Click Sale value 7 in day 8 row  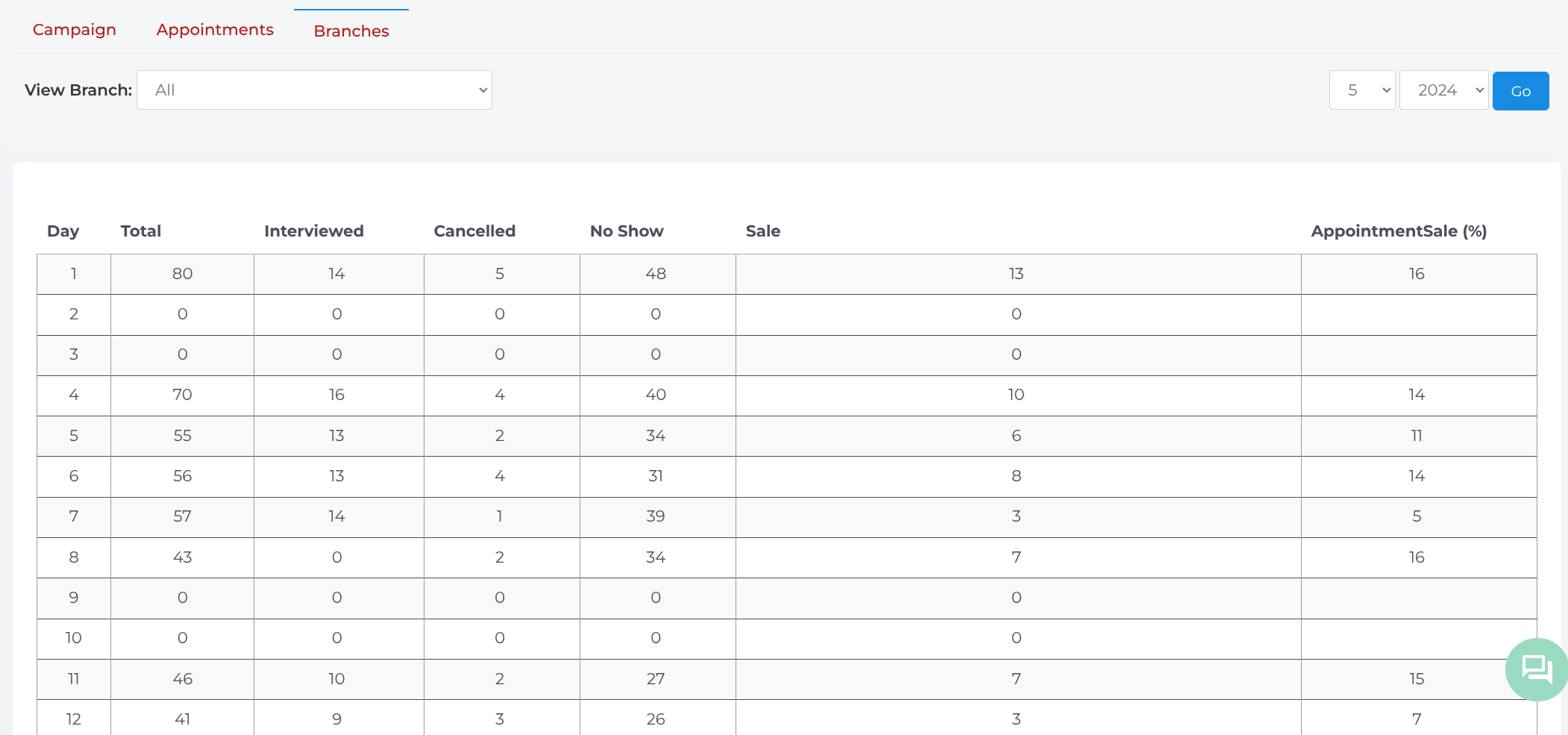[x=1016, y=557]
